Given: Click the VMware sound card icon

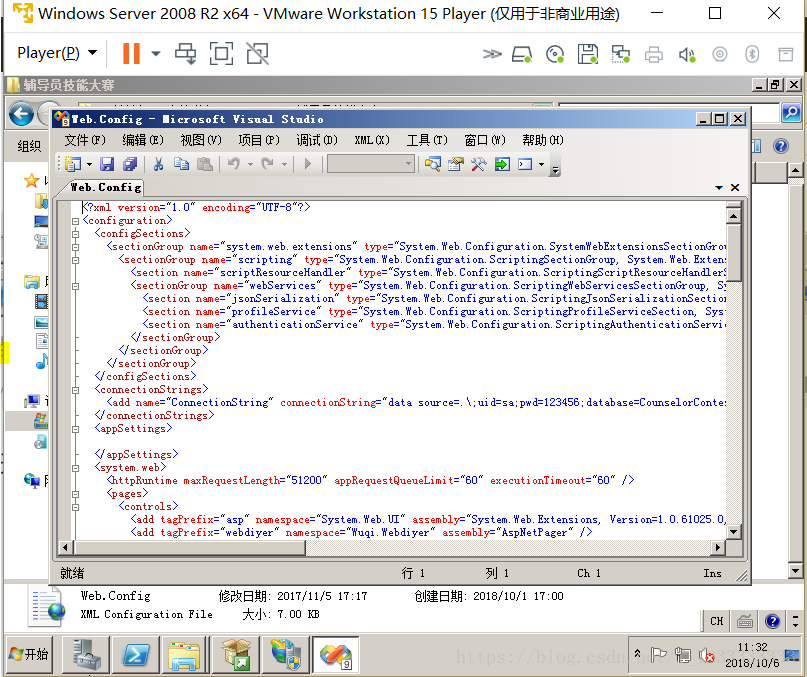Looking at the screenshot, I should point(687,54).
